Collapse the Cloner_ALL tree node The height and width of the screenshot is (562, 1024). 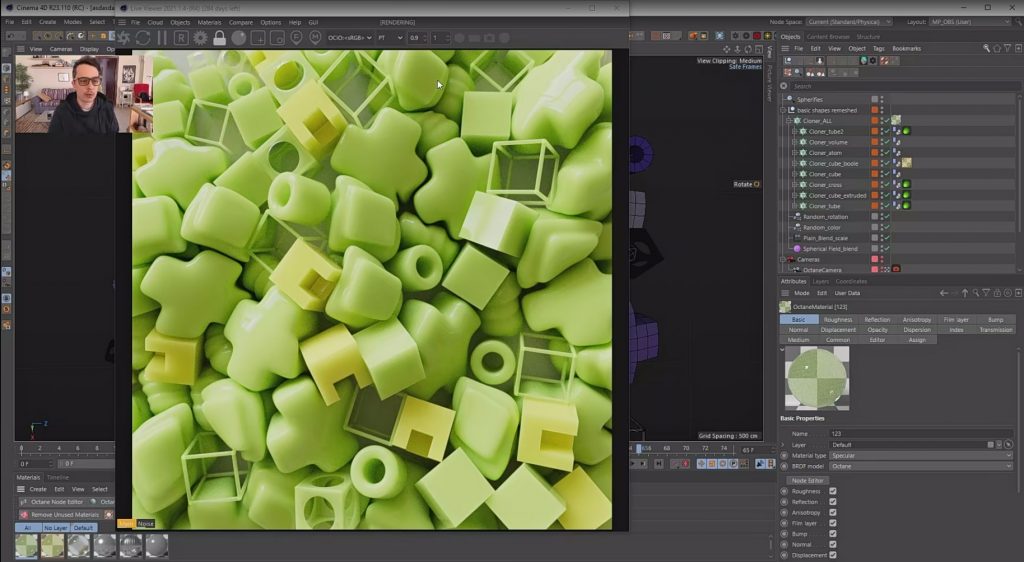pyautogui.click(x=788, y=121)
